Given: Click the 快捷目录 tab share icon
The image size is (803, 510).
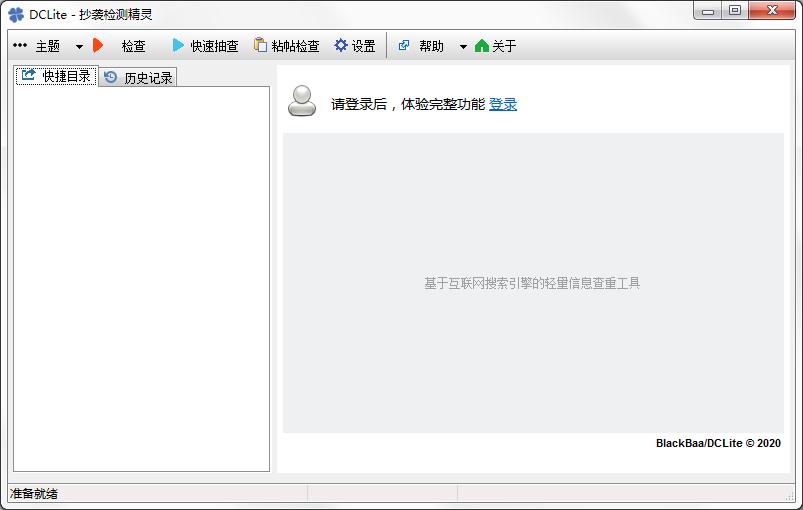Looking at the screenshot, I should coord(28,75).
